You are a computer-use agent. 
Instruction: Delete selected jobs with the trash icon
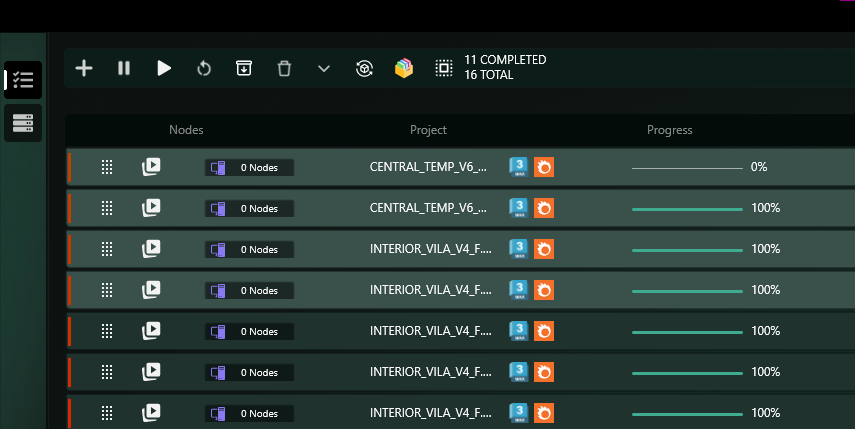[x=284, y=69]
